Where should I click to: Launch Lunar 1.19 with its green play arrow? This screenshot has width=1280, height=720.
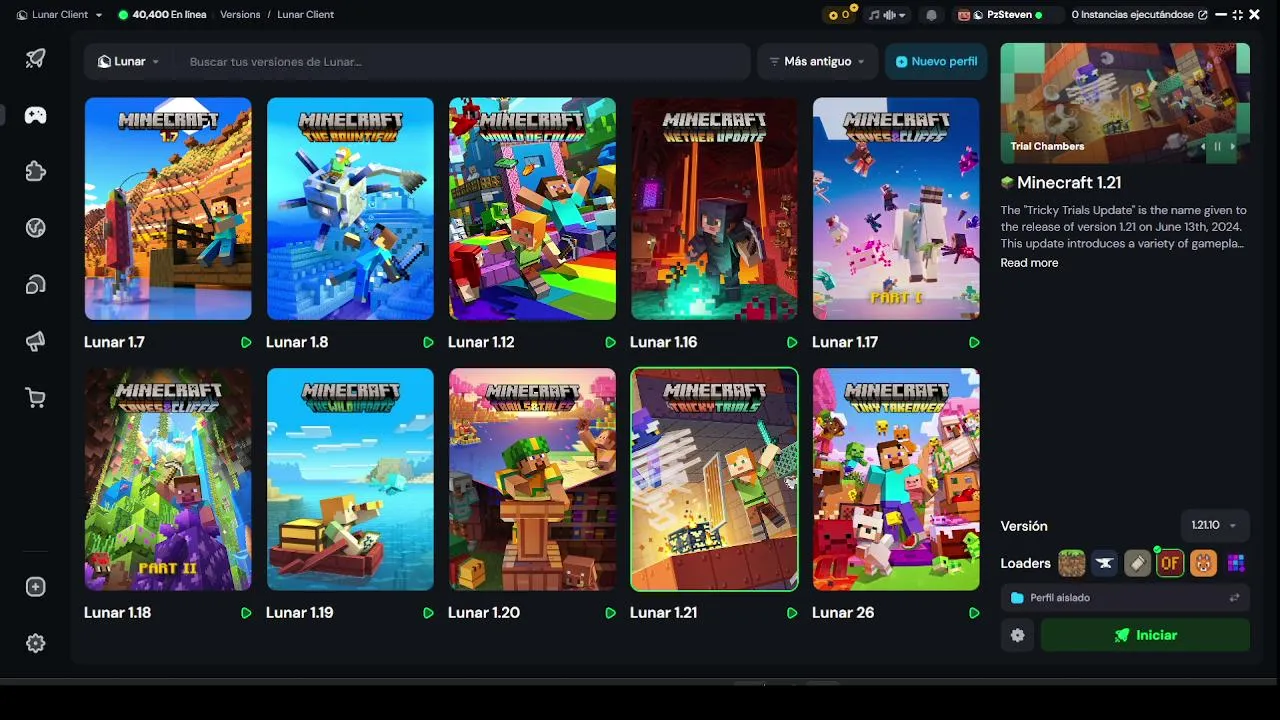[x=428, y=612]
